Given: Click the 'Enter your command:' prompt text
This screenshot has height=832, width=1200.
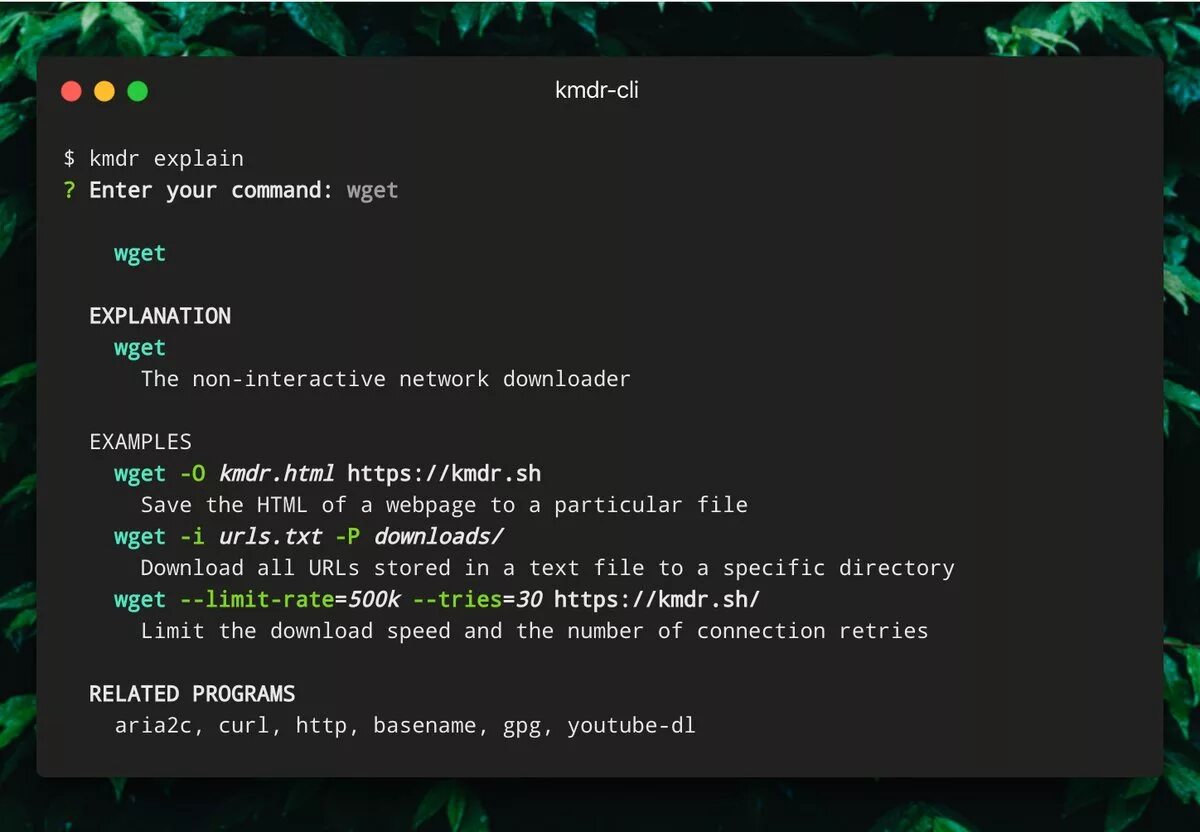Looking at the screenshot, I should pyautogui.click(x=211, y=190).
